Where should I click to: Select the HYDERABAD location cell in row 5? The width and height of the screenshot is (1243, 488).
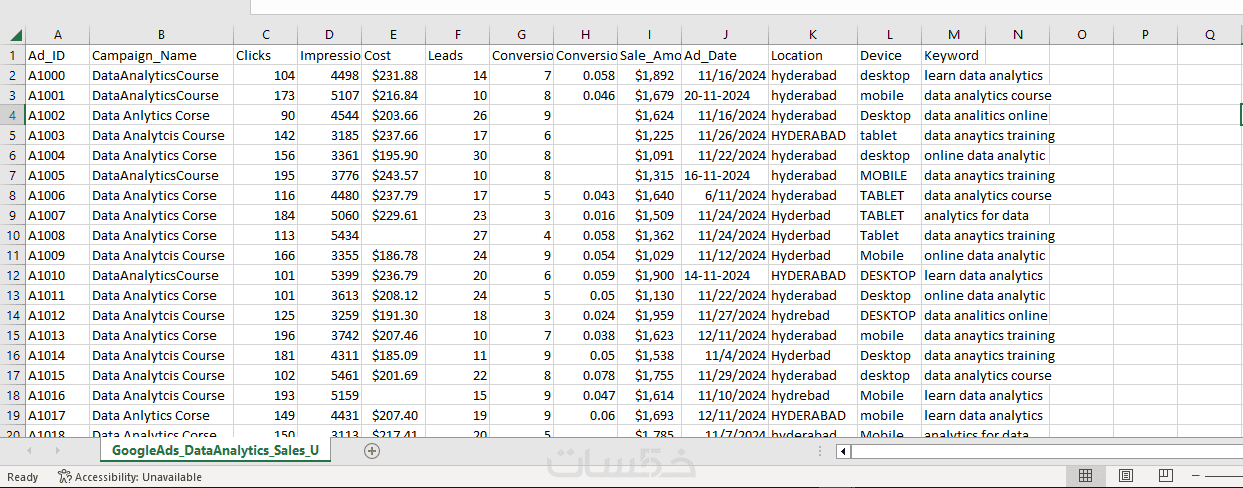click(x=813, y=135)
